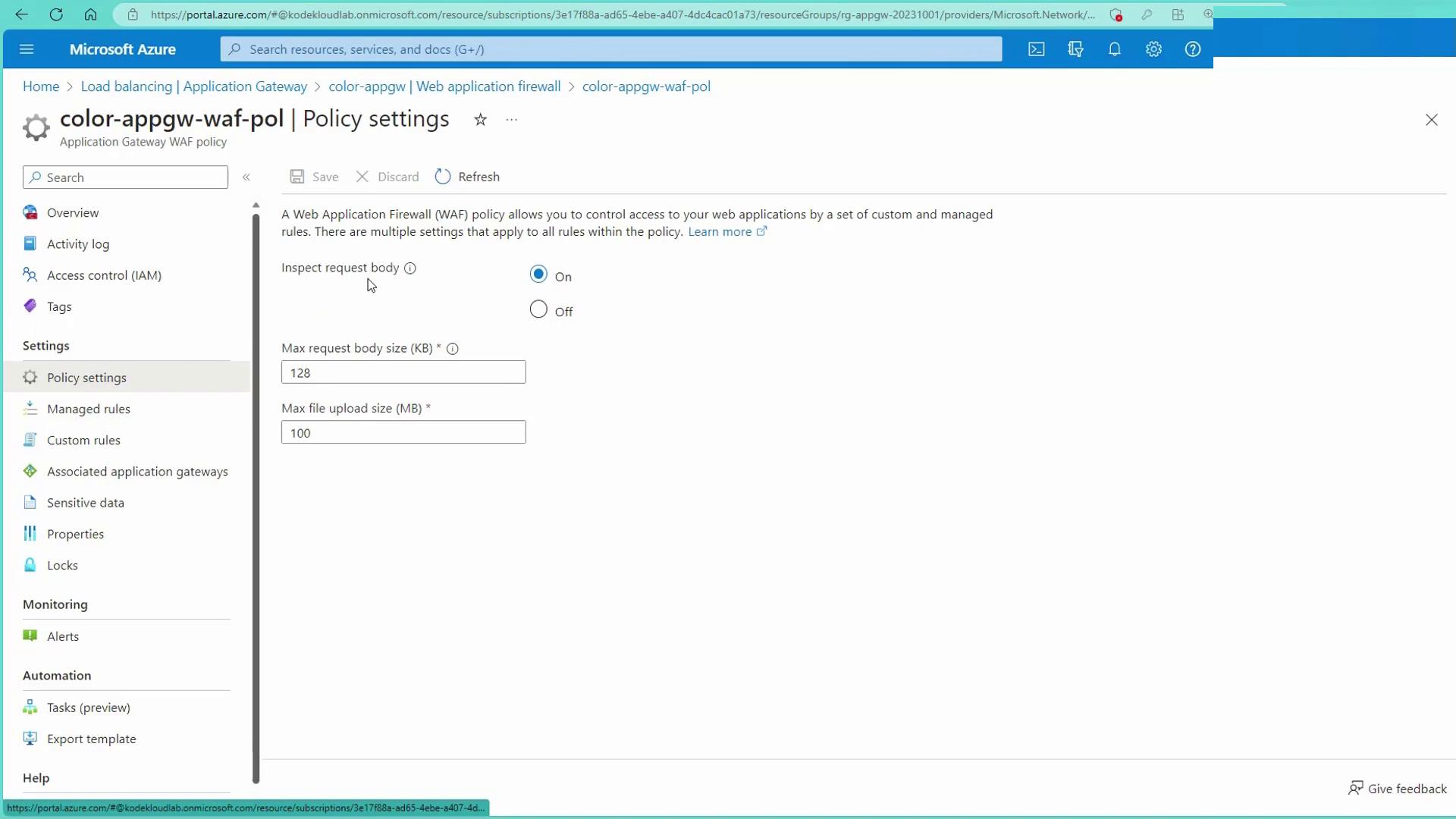
Task: Select the Off radio button
Action: (538, 309)
